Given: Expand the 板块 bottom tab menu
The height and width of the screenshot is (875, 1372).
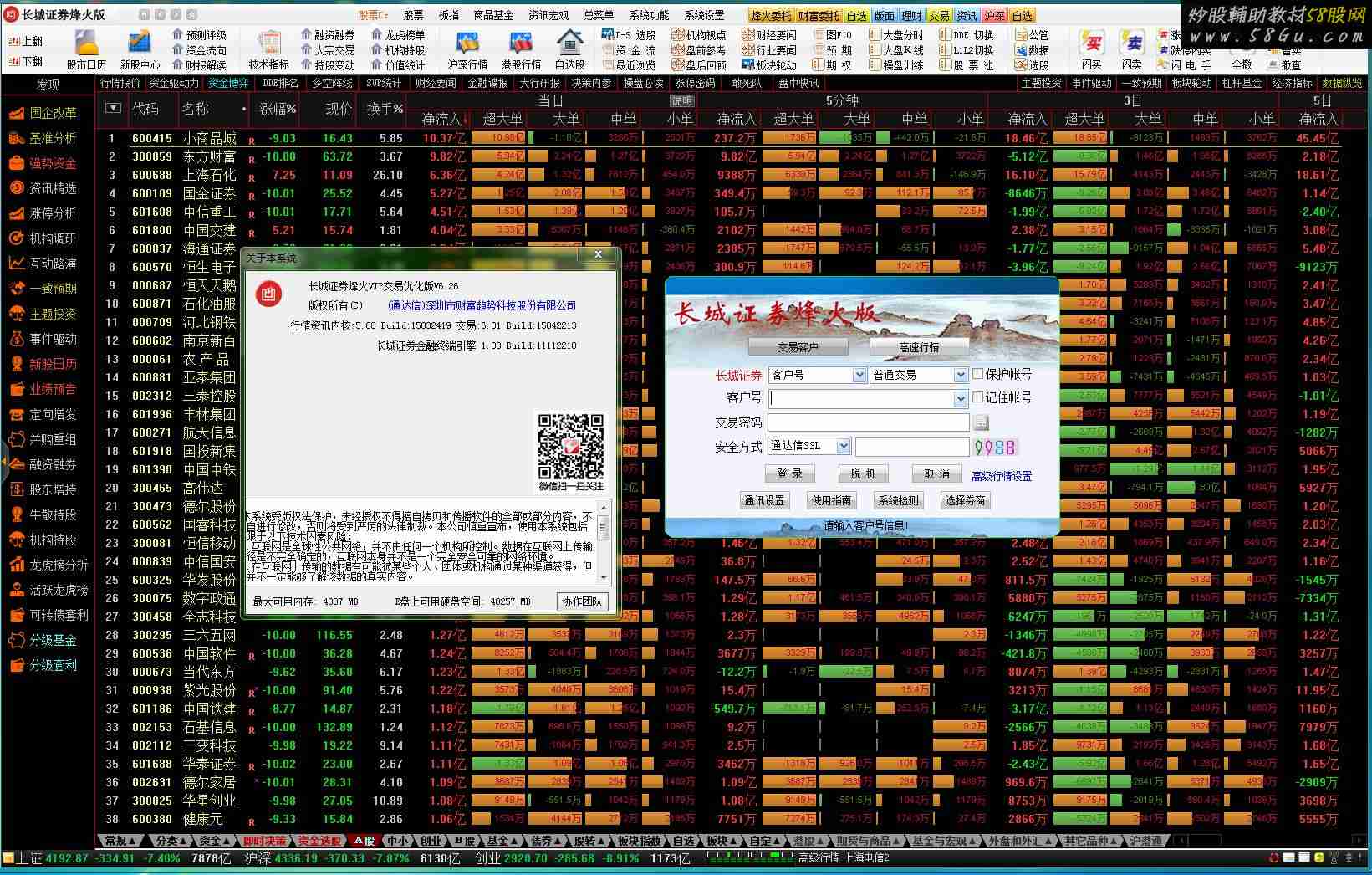Looking at the screenshot, I should pyautogui.click(x=722, y=840).
